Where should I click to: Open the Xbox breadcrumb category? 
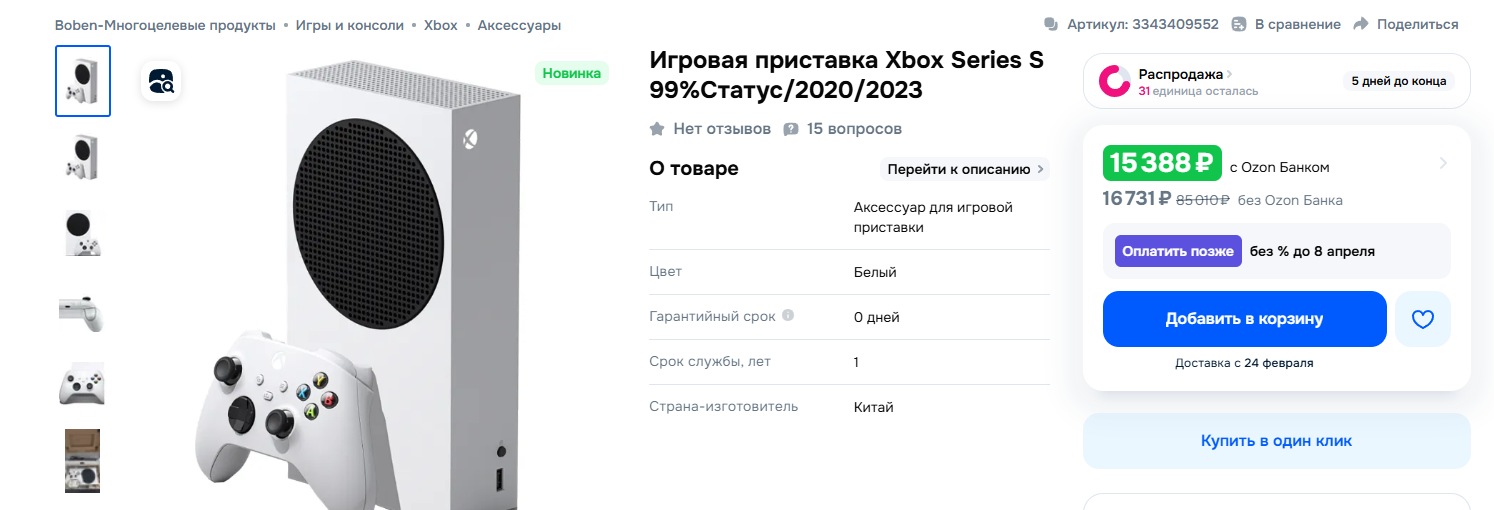click(x=441, y=25)
